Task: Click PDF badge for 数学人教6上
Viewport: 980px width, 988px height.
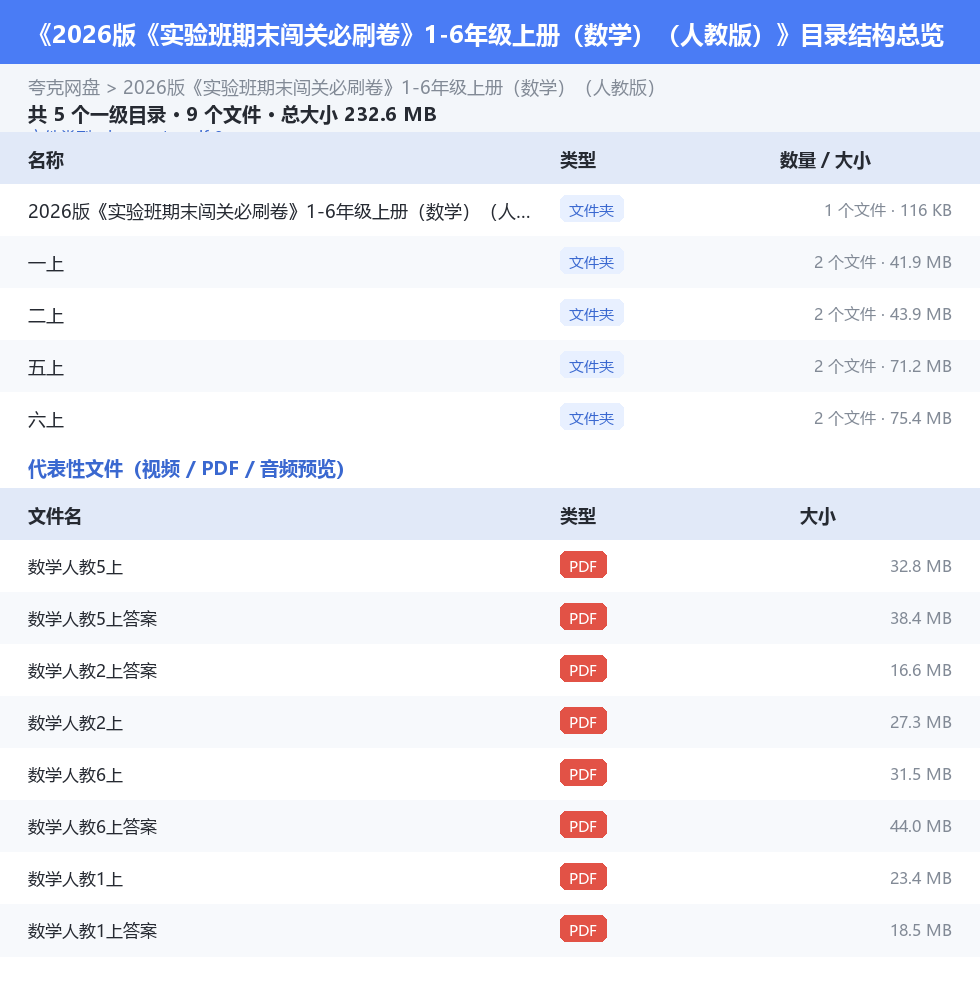Action: click(584, 773)
